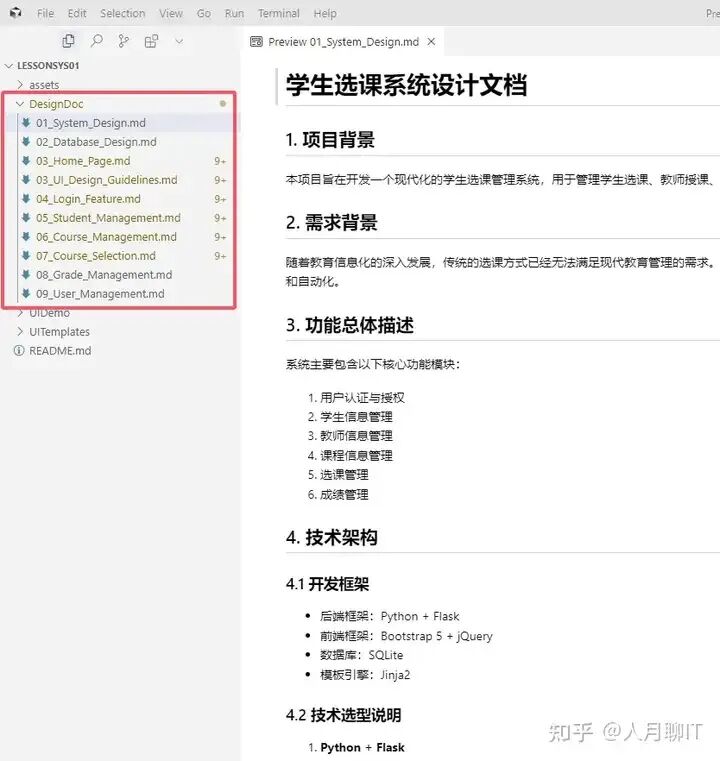The height and width of the screenshot is (761, 720).
Task: Click markdown icon beside 09_User_Management.md
Action: tap(26, 293)
